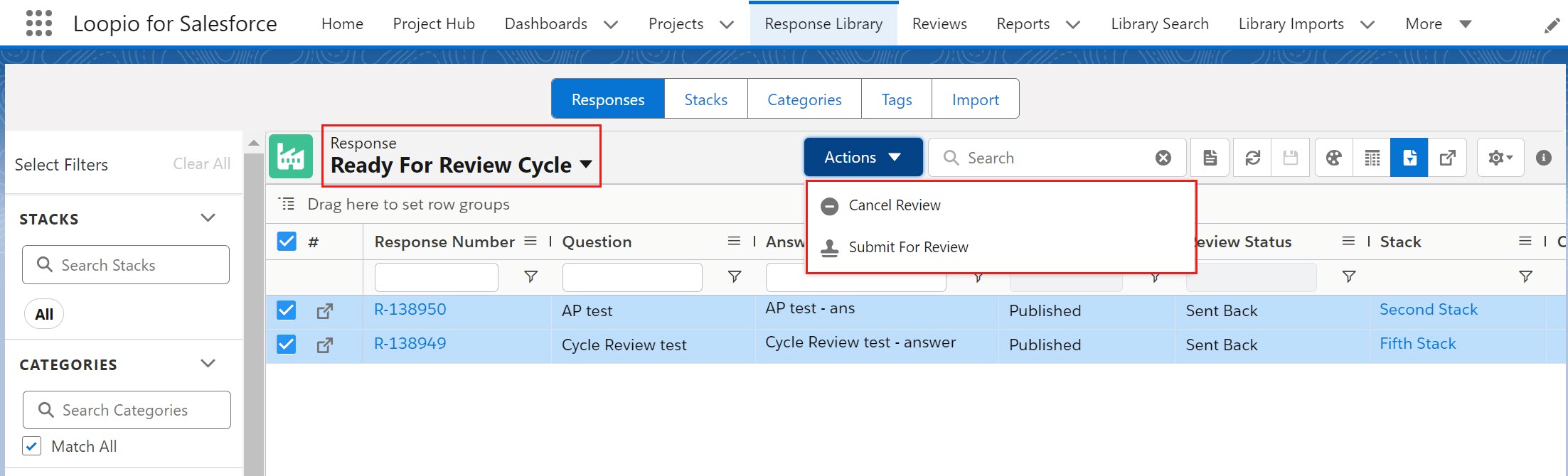Click filter icon under Response Number column
1568x476 pixels.
[x=530, y=276]
